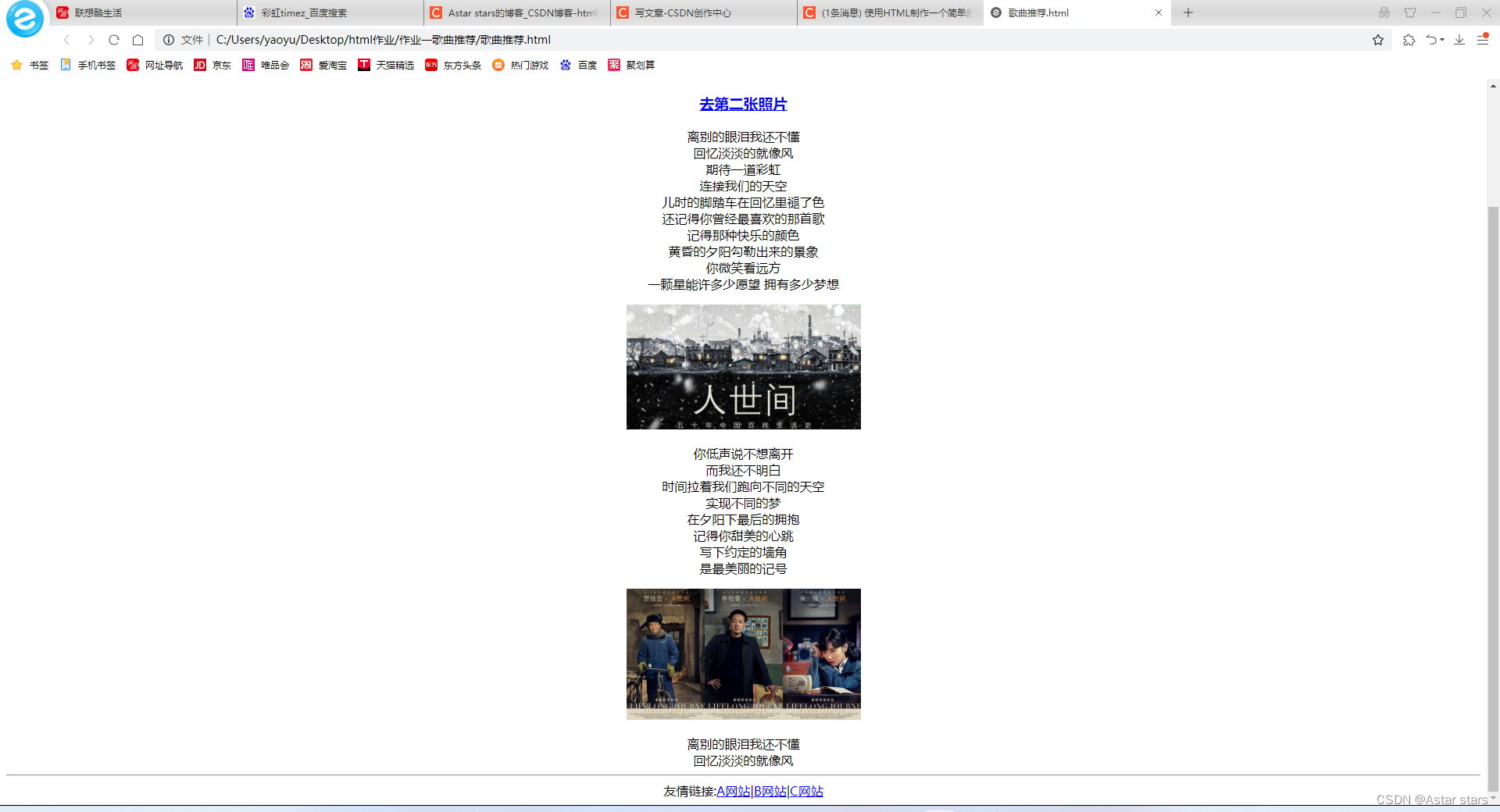Click the vertical scrollbar thumb
1500x812 pixels.
(1493, 500)
